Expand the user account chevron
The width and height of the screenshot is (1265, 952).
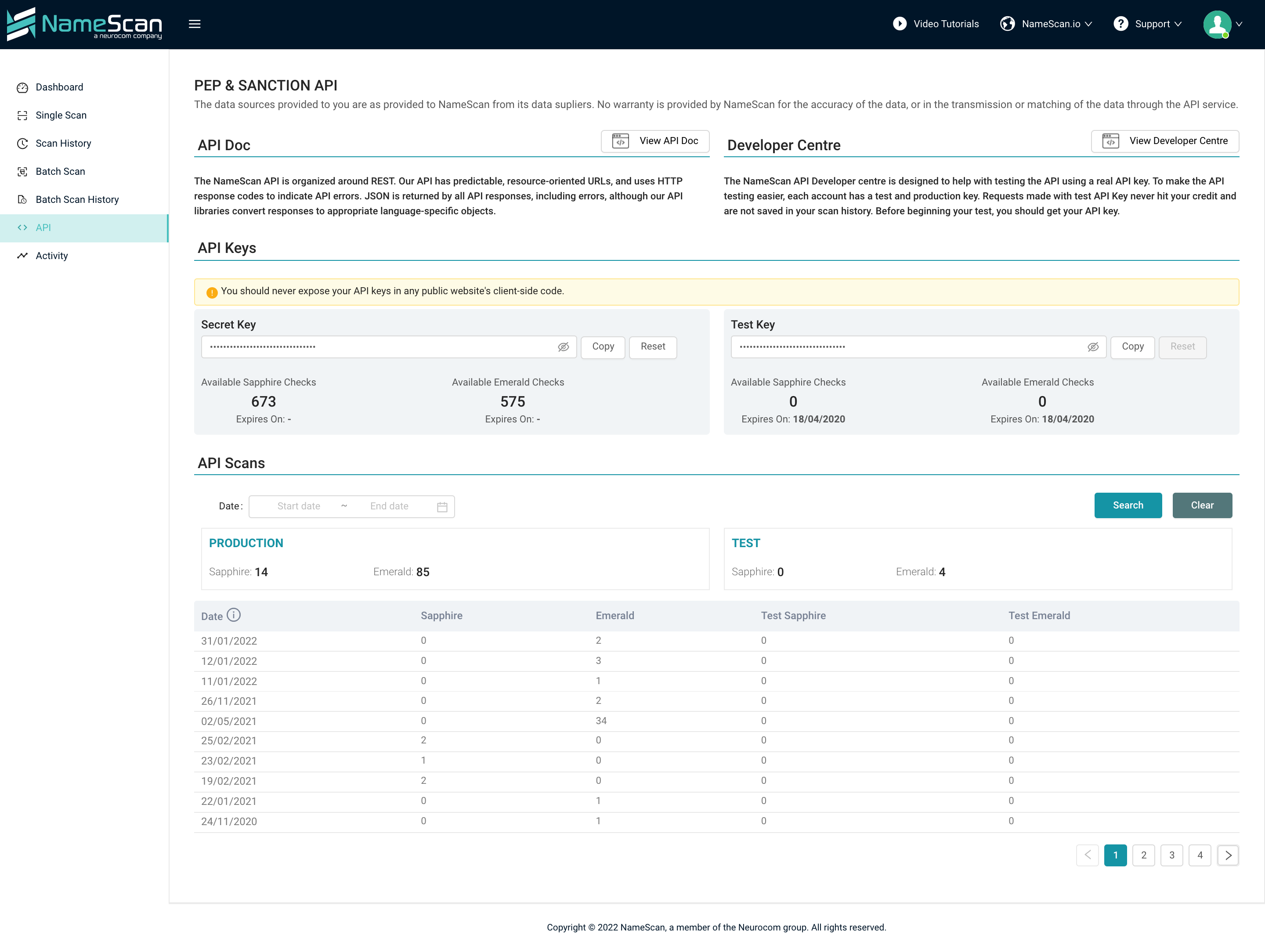1239,24
